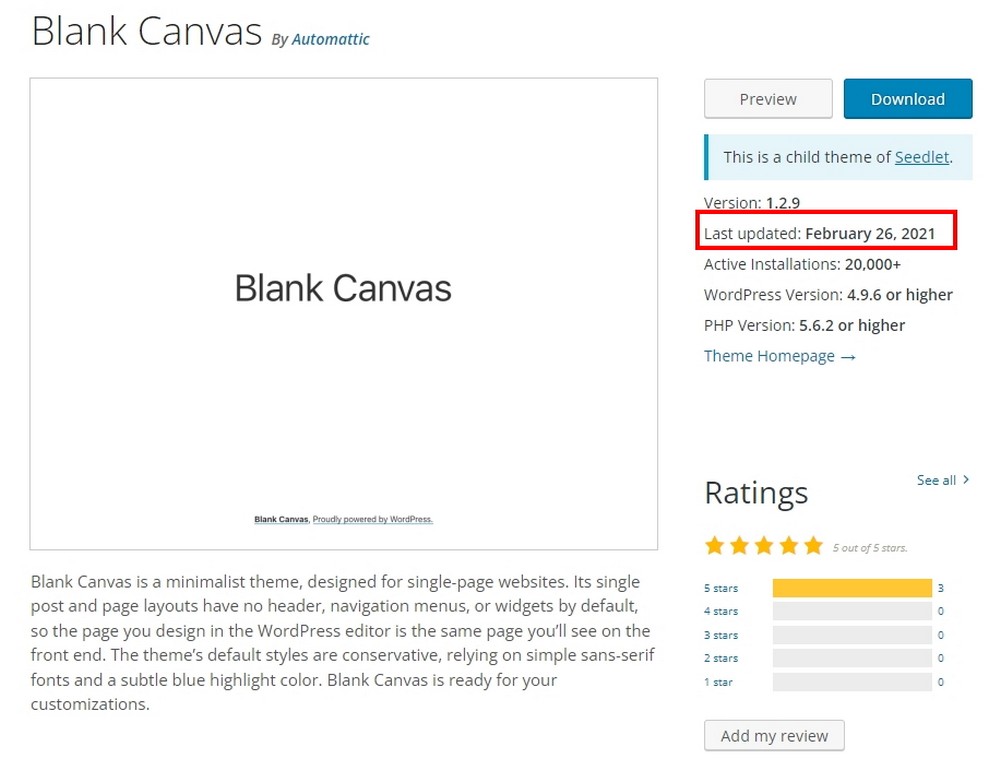1000x758 pixels.
Task: Click the first gold star icon
Action: coord(714,546)
